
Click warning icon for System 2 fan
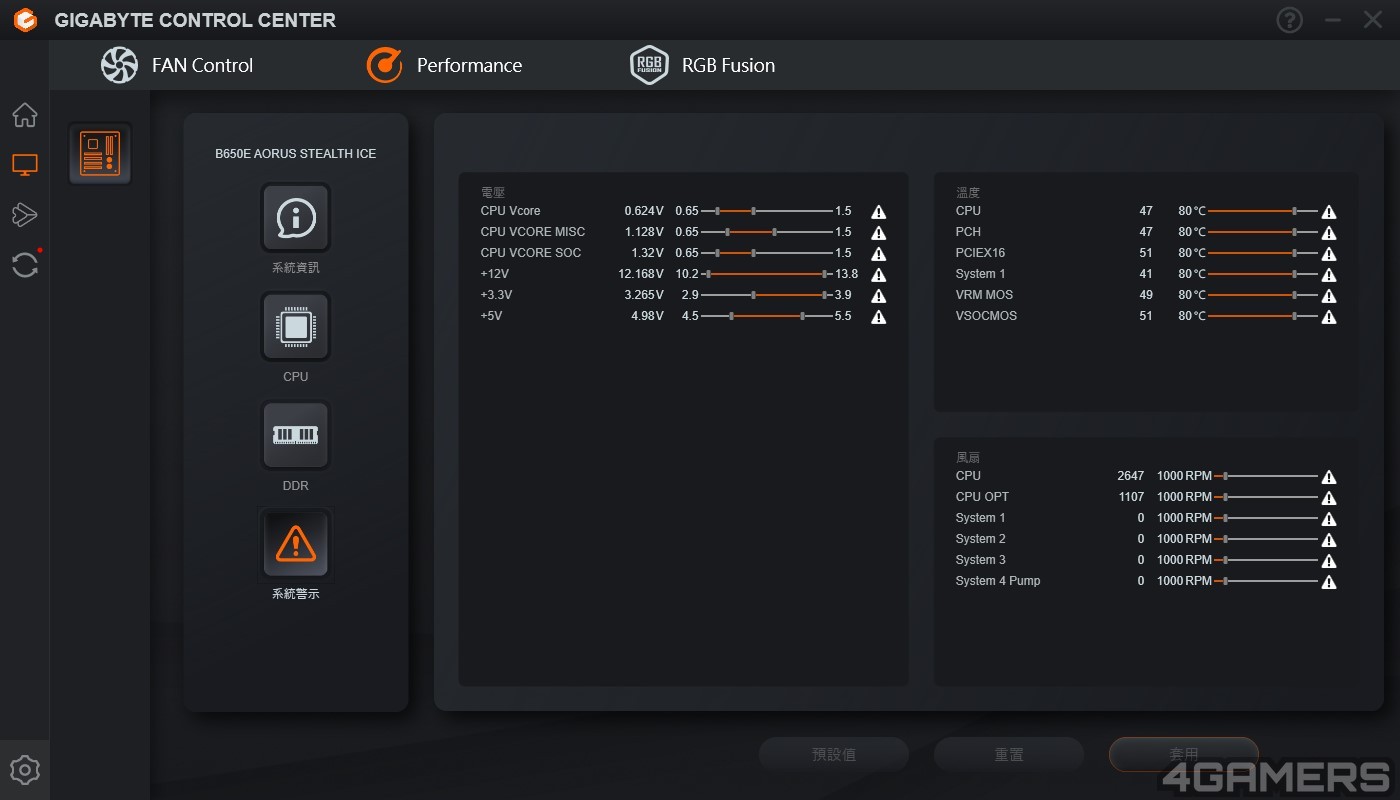(x=1329, y=540)
